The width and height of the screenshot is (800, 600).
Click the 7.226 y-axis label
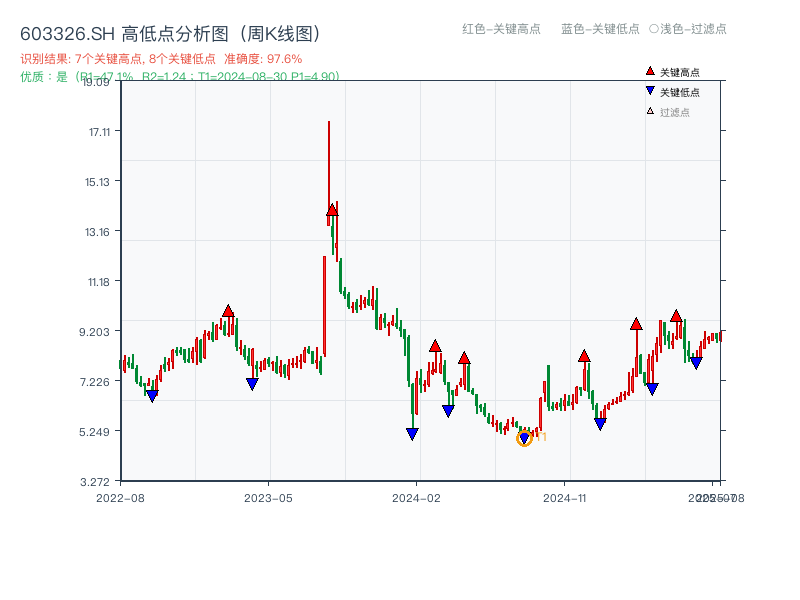click(x=94, y=382)
